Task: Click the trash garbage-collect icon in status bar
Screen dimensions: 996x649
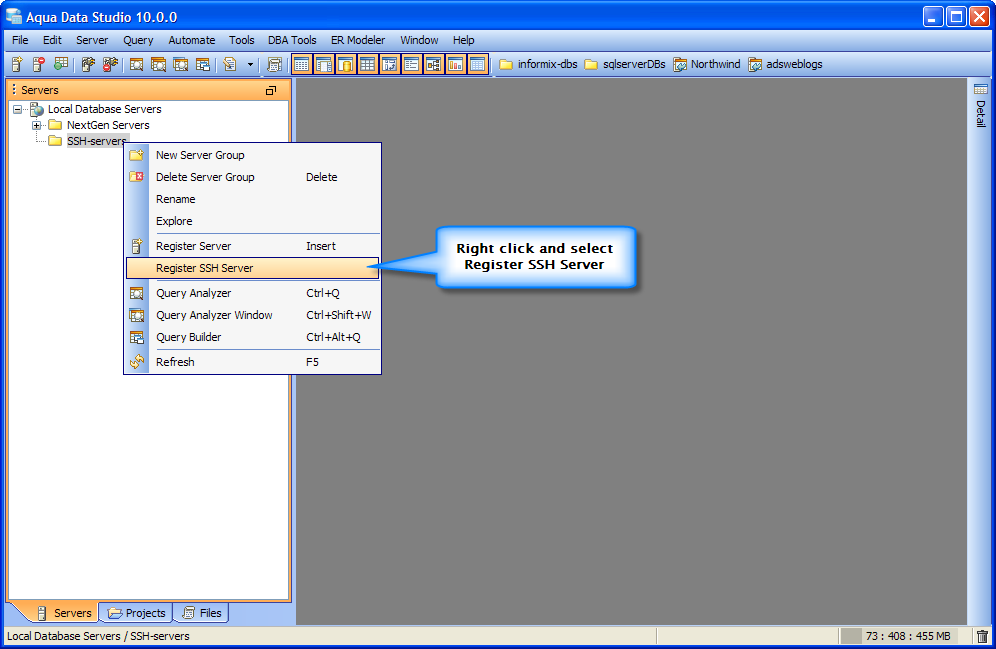Action: [x=982, y=636]
